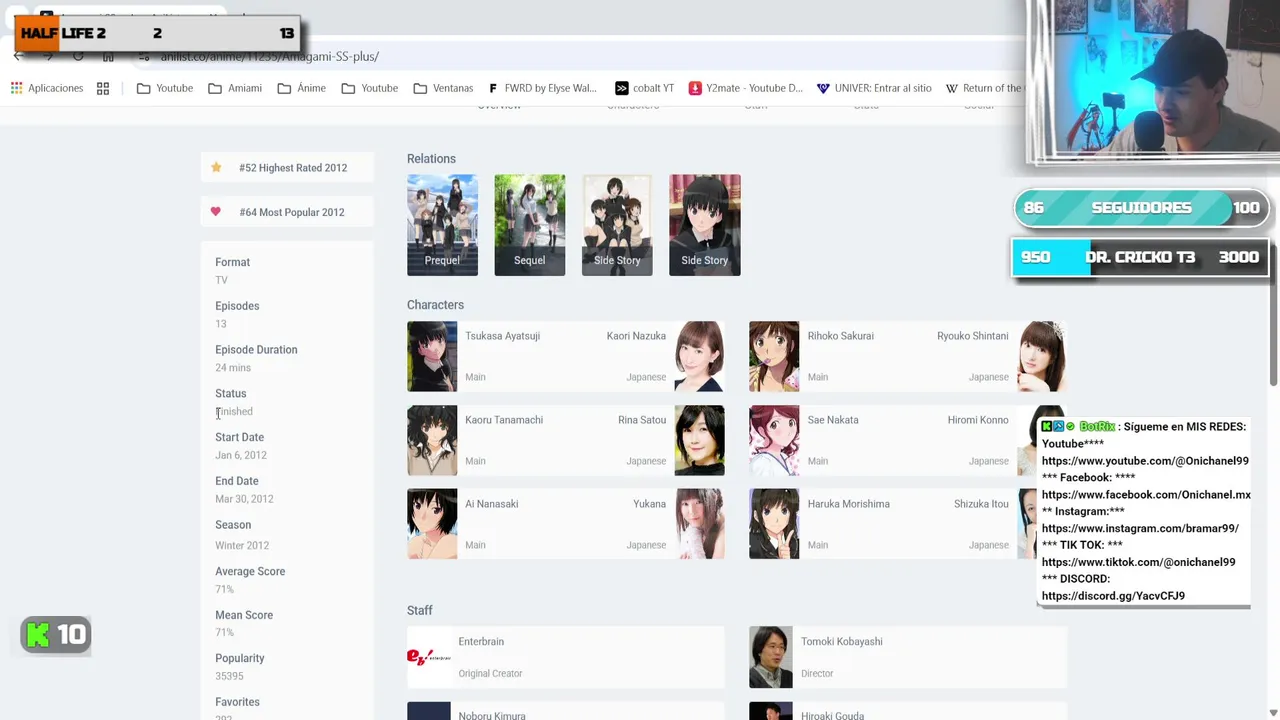The height and width of the screenshot is (720, 1280).
Task: Open Sae Nakata character image
Action: pos(774,440)
